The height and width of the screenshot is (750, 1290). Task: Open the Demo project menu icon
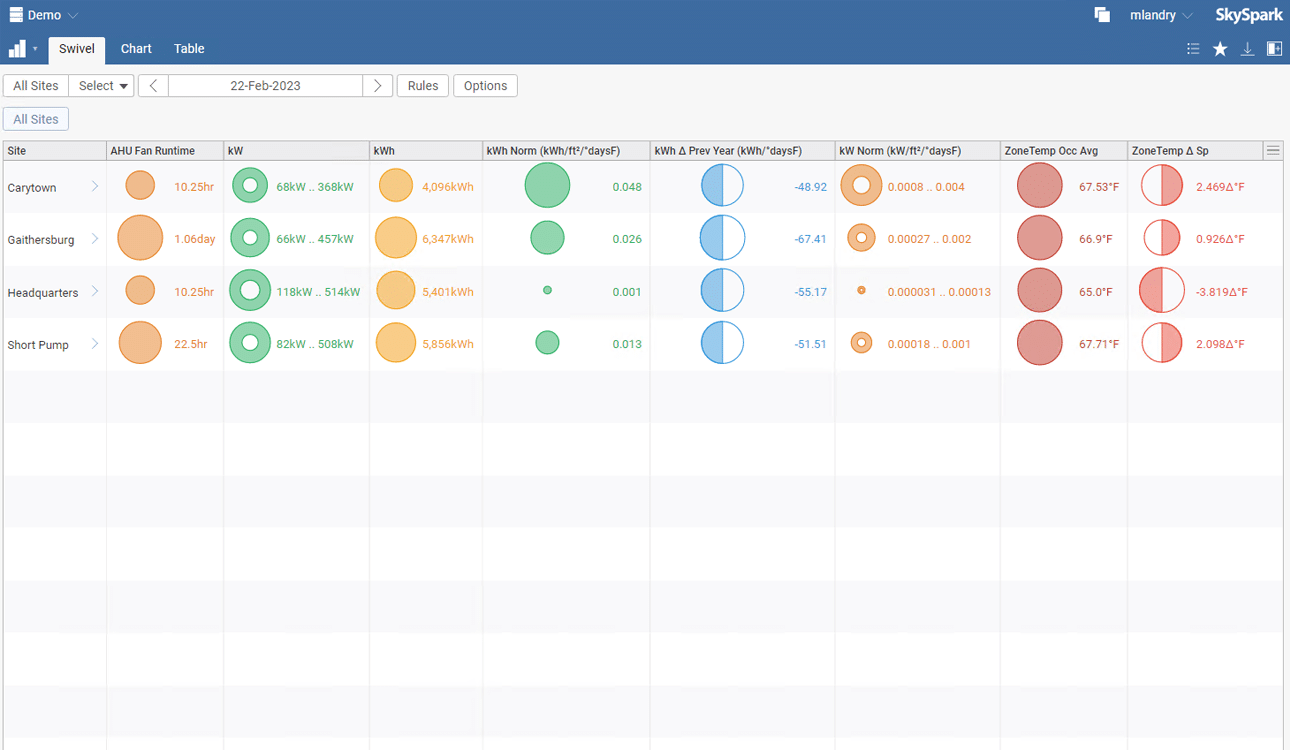[x=16, y=15]
